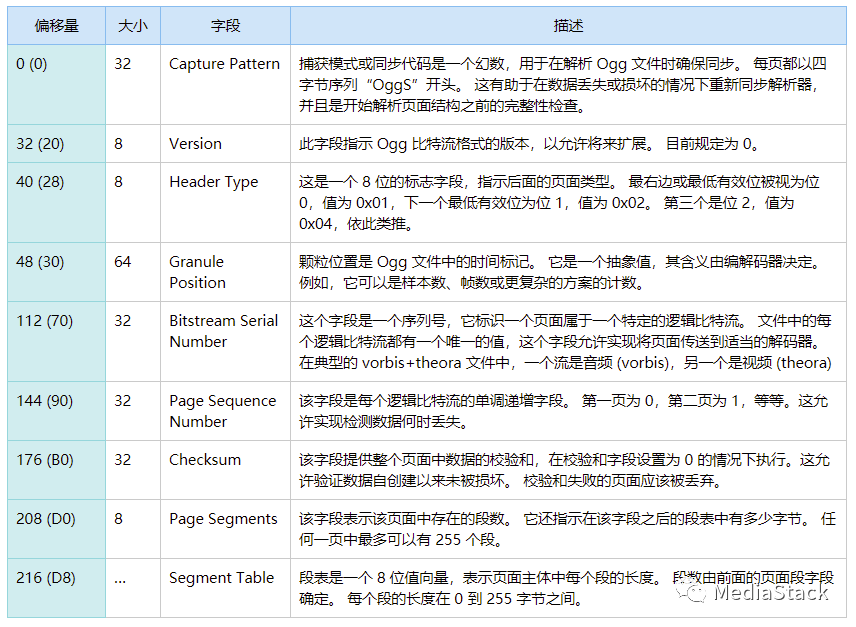Select the 字段 column header
This screenshot has height=627, width=856.
point(225,26)
